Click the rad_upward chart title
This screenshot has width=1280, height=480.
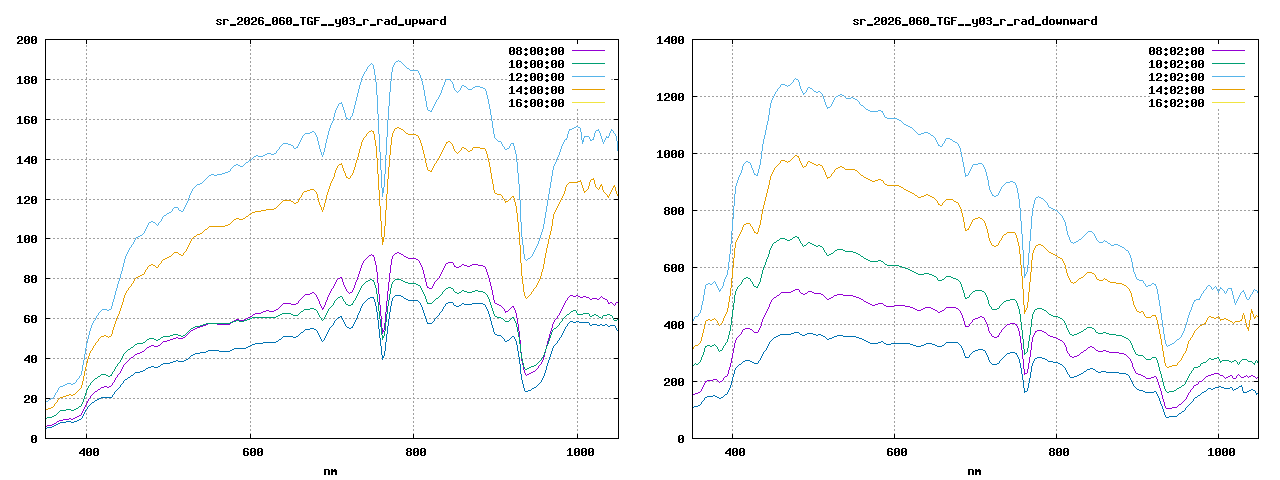click(x=331, y=20)
